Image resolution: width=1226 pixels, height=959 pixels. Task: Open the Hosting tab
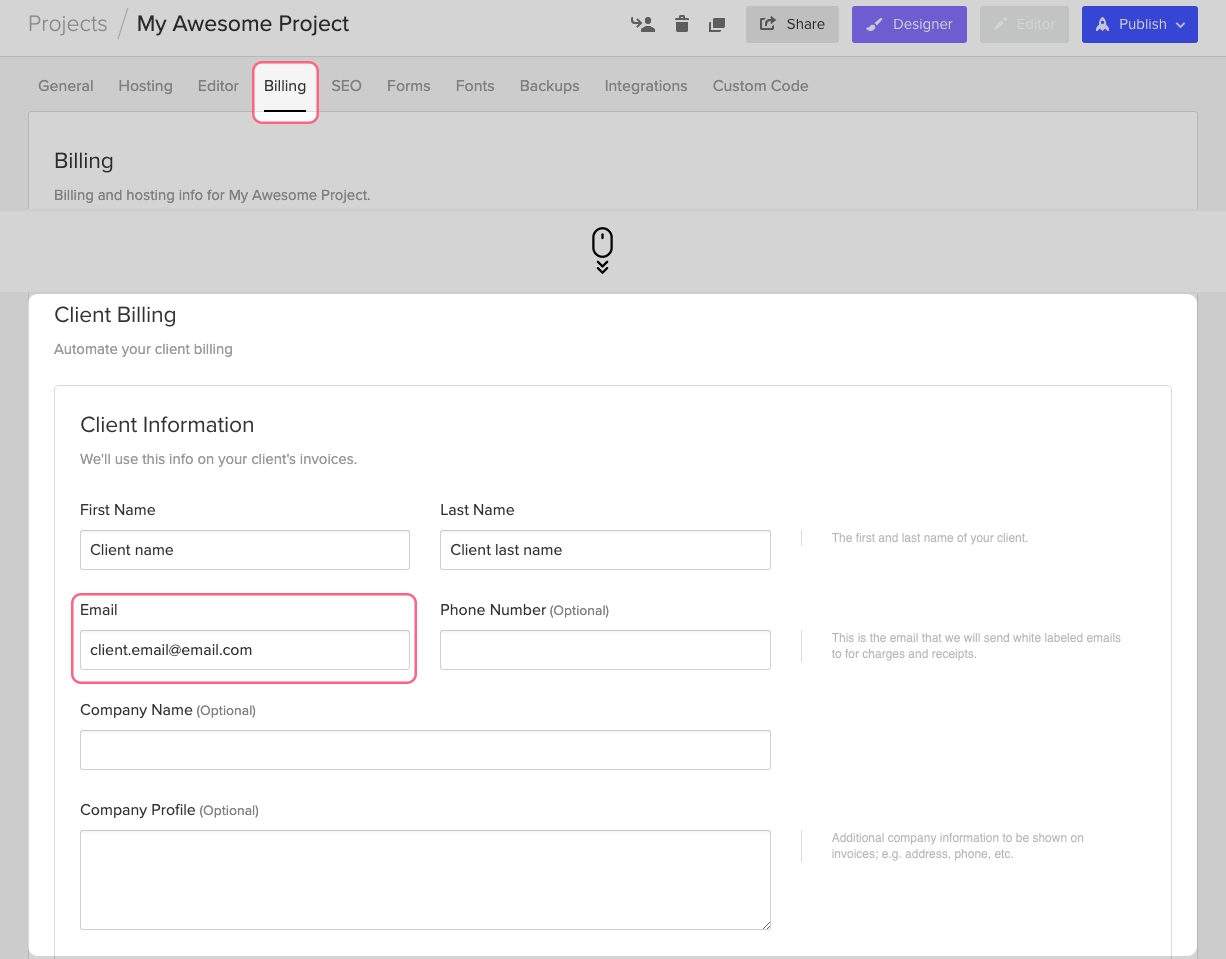[145, 86]
